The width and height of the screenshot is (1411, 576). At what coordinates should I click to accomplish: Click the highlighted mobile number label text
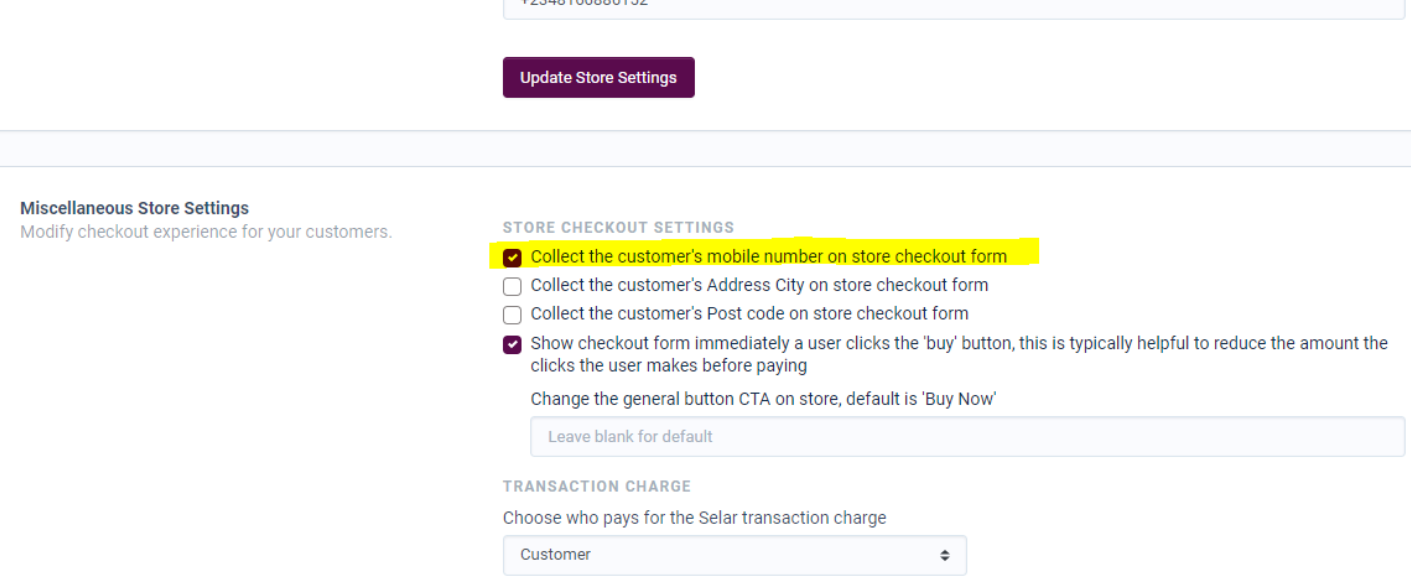pyautogui.click(x=768, y=257)
